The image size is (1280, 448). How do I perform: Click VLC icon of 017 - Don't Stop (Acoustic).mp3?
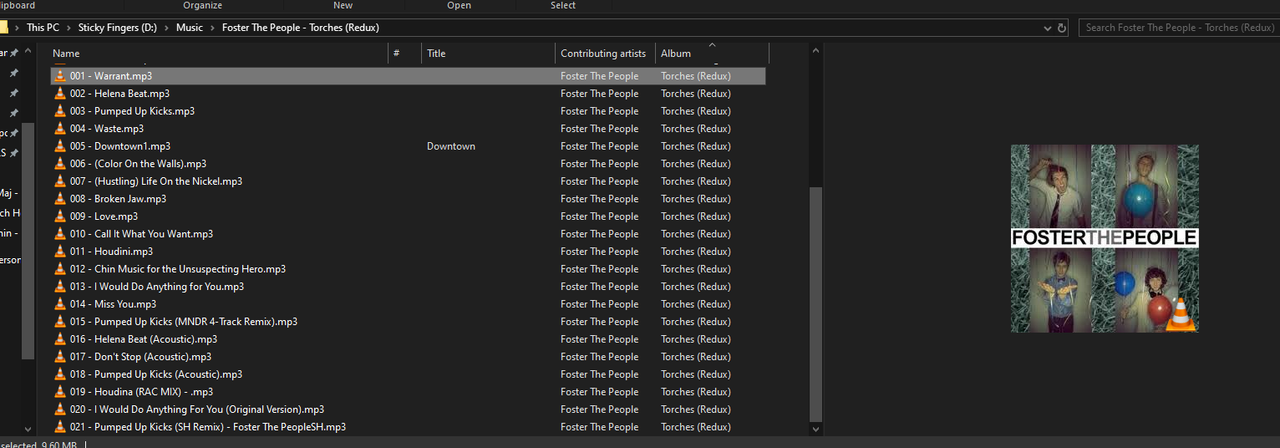[60, 356]
